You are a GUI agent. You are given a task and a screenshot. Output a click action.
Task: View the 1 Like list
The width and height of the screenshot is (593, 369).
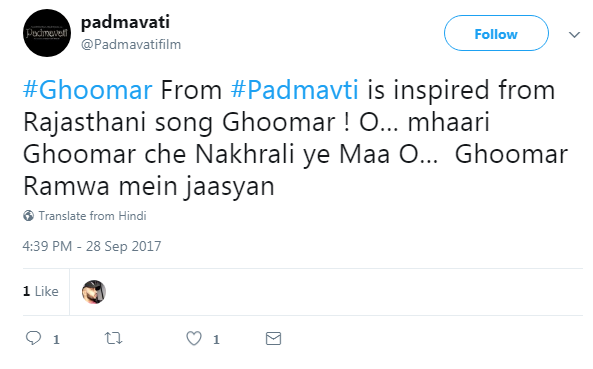coord(41,291)
